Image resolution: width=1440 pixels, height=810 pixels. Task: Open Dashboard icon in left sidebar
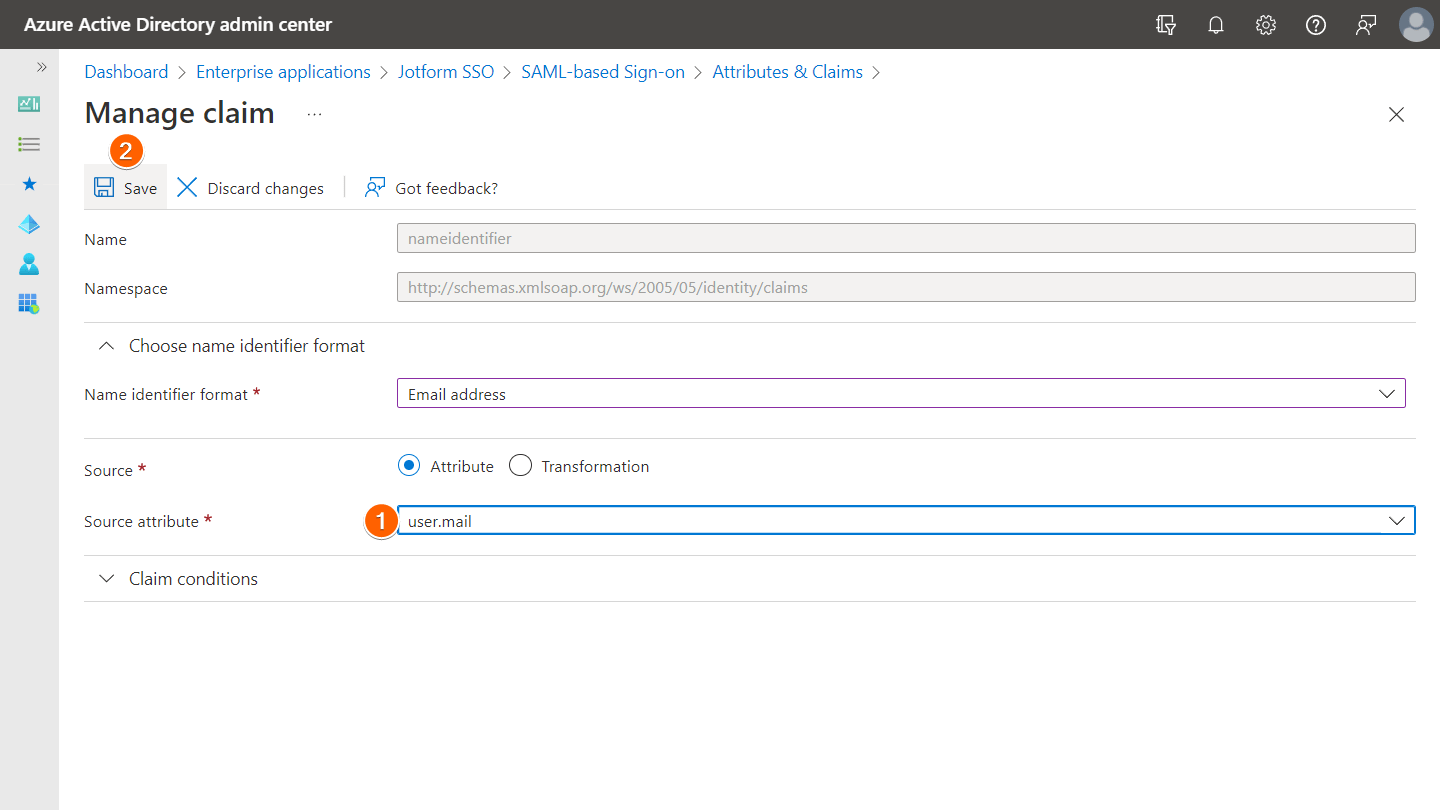coord(29,104)
